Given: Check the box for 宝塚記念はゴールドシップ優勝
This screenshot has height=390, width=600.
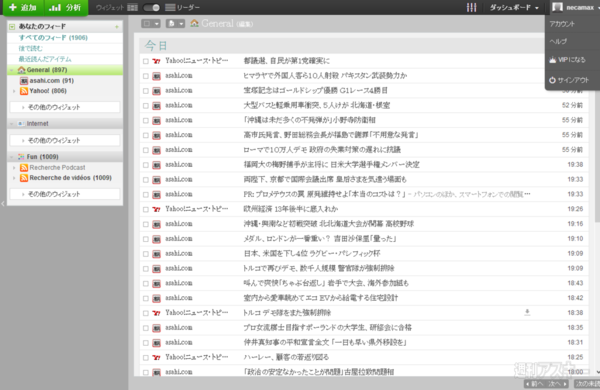Looking at the screenshot, I should 145,91.
